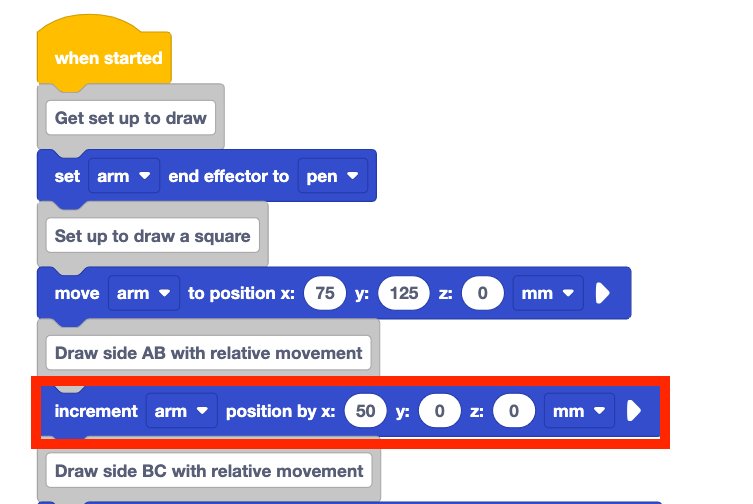Edit the 'Draw side AB' comment text
The image size is (753, 504).
click(x=208, y=353)
